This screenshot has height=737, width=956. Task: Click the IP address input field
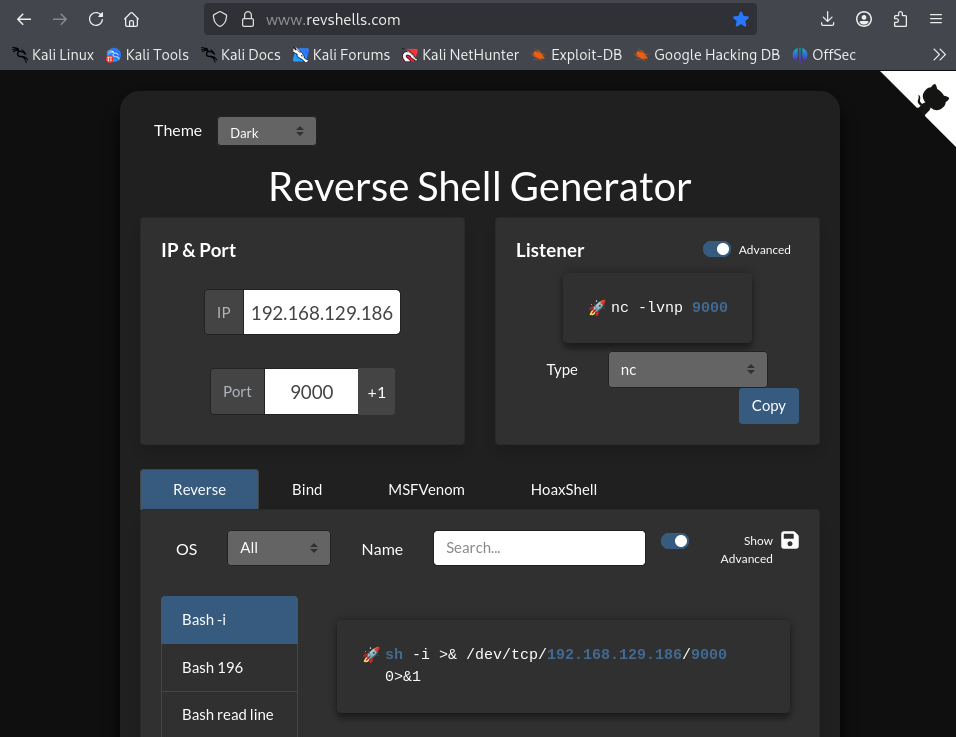(x=322, y=312)
